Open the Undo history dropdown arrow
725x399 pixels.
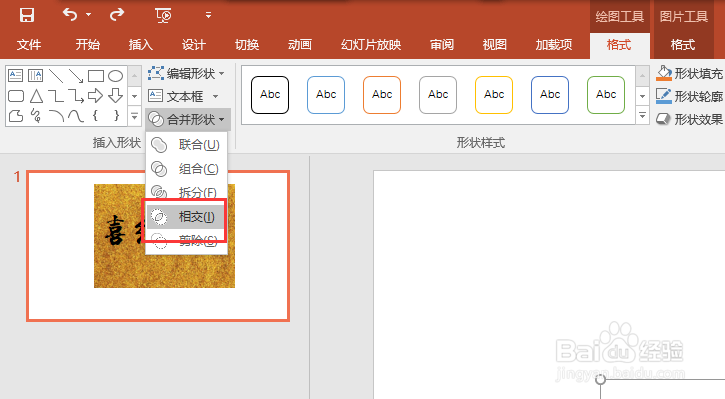click(x=88, y=15)
